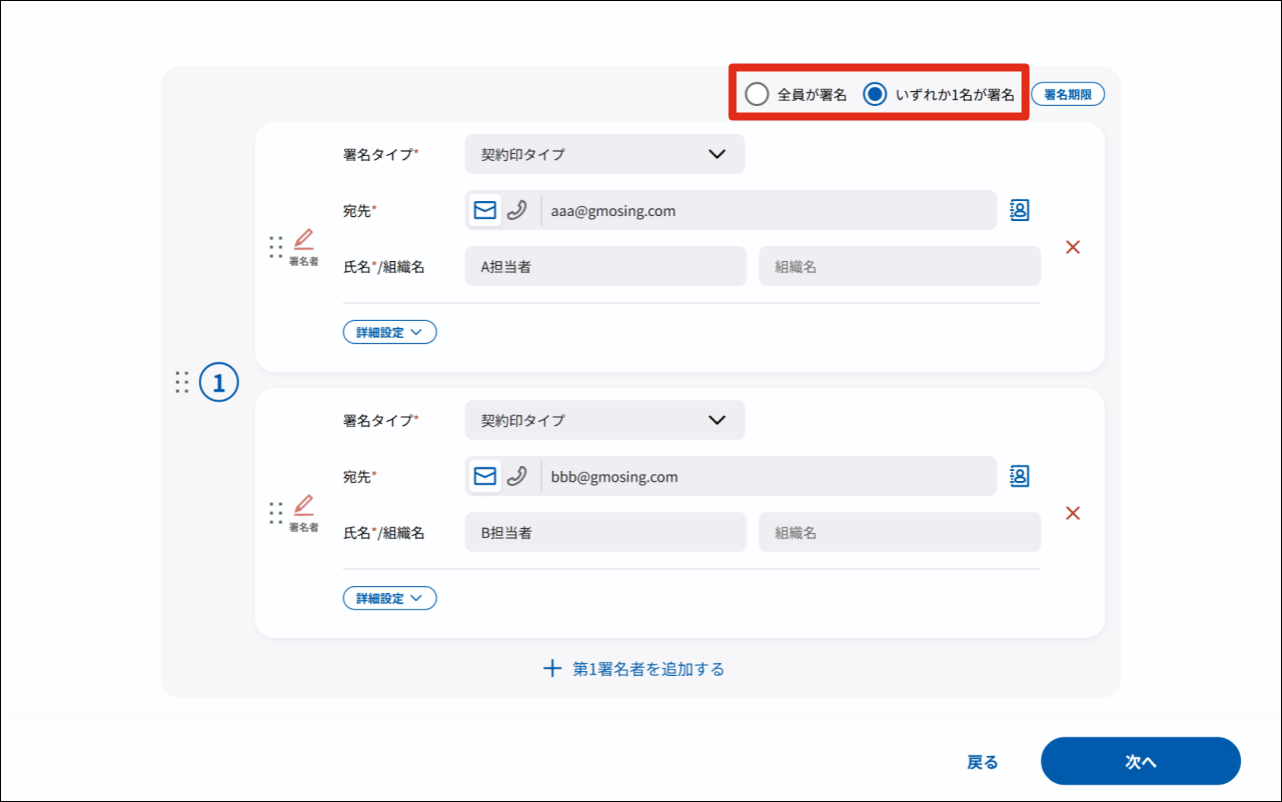
Task: Remove B担当者 with the red X
Action: 1073,513
